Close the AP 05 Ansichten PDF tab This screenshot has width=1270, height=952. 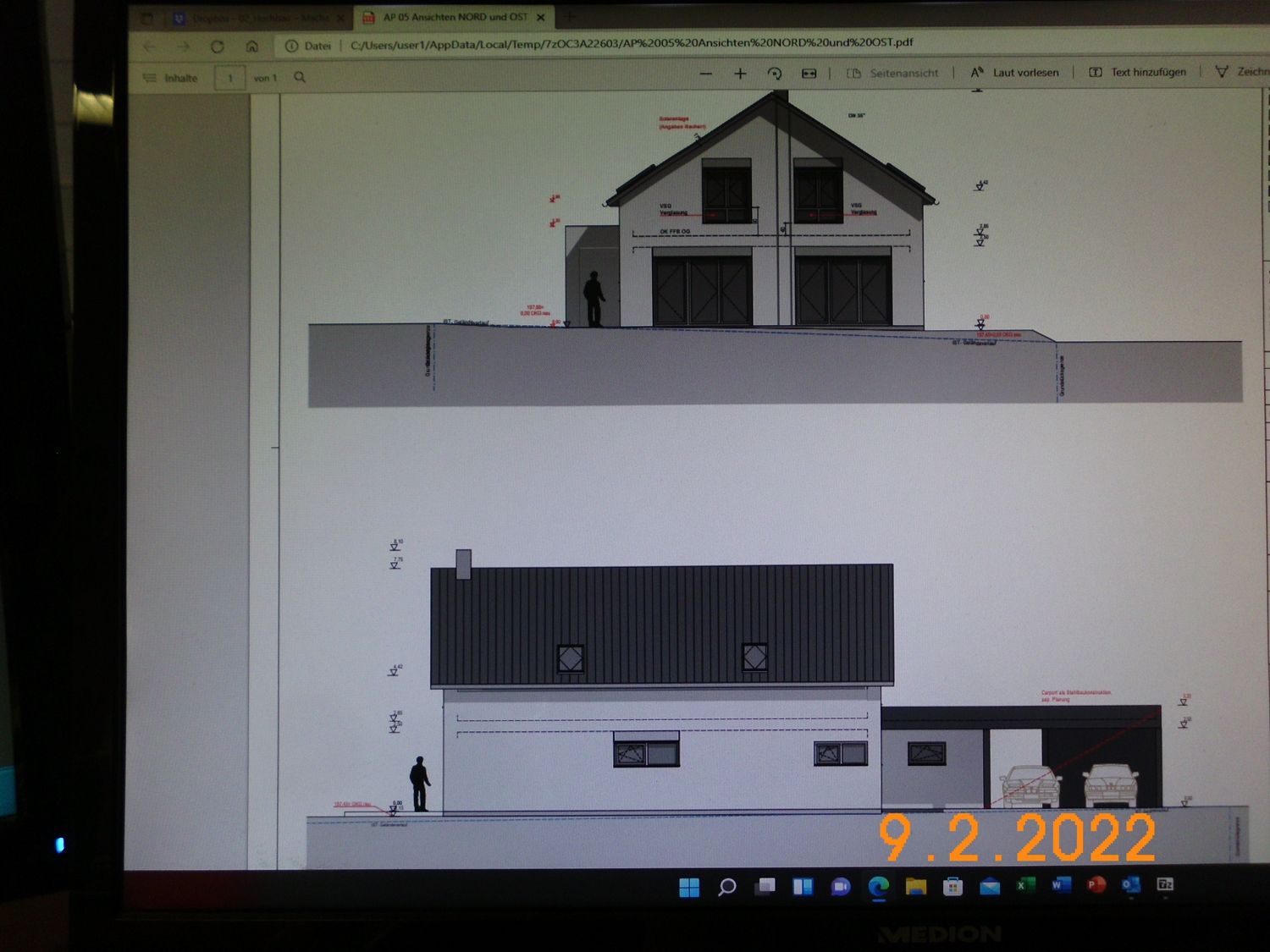tap(541, 17)
